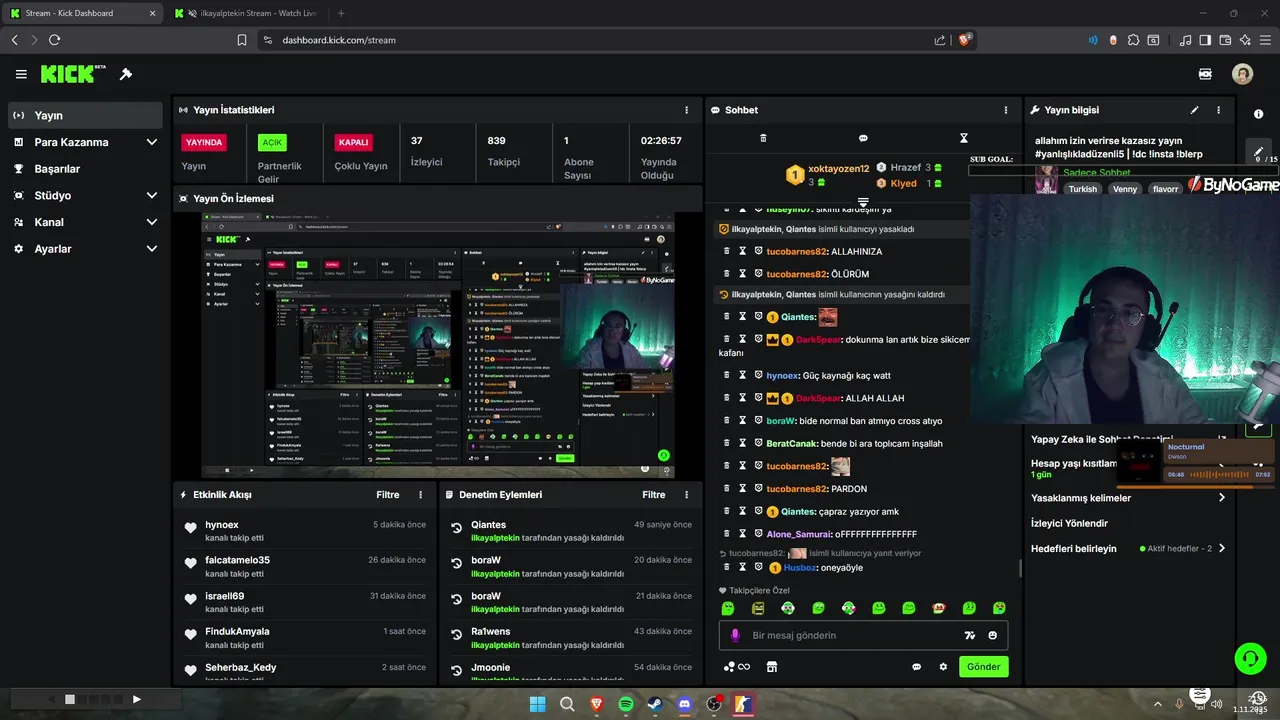The width and height of the screenshot is (1280, 720).
Task: Click the translate icon in message box
Action: tap(969, 635)
